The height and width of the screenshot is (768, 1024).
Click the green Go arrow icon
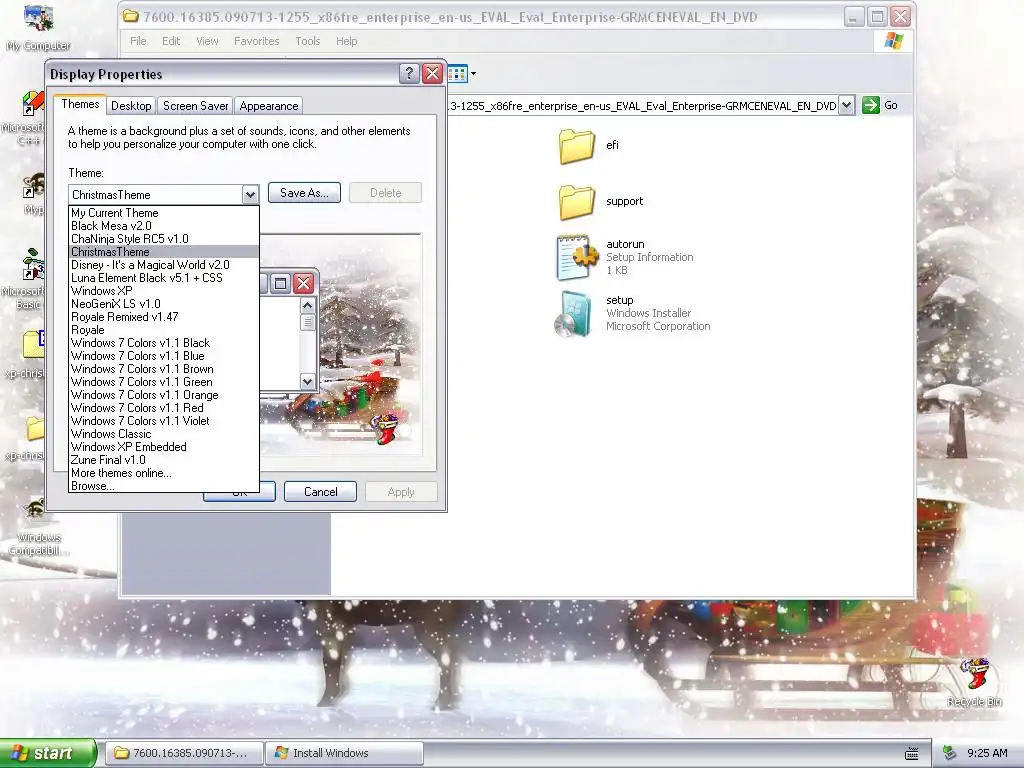871,105
